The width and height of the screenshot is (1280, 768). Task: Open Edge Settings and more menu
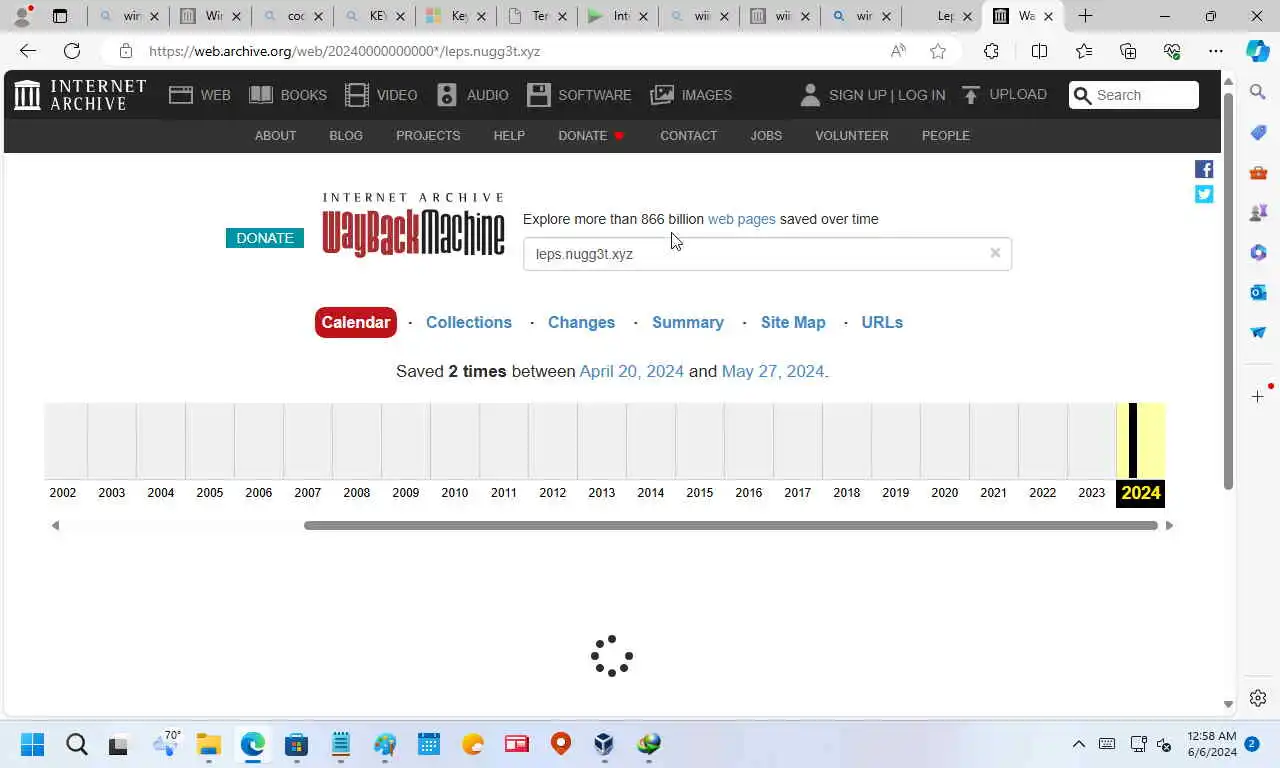(x=1216, y=51)
